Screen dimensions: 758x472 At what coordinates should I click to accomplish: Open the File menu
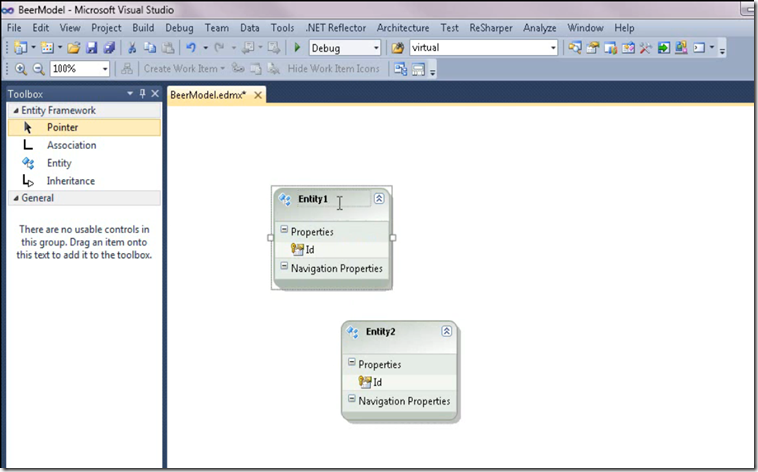pos(14,28)
